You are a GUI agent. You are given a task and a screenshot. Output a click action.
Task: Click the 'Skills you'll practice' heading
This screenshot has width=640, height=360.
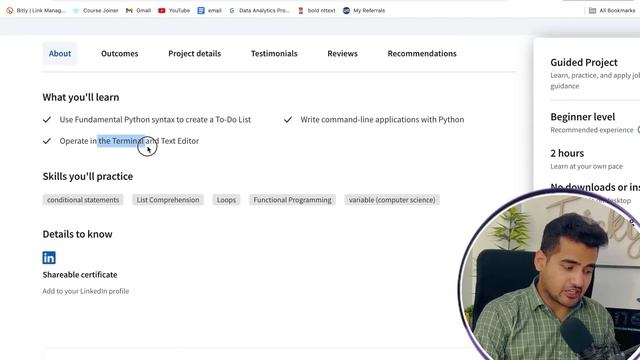click(88, 176)
